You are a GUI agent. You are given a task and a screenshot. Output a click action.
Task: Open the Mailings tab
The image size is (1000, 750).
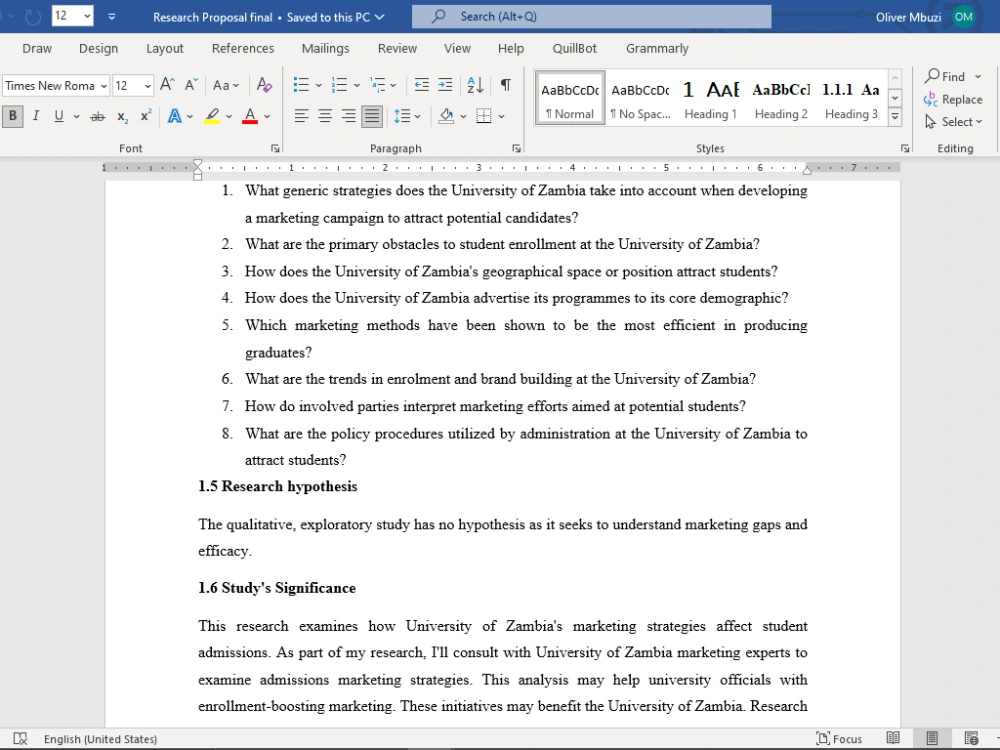[x=325, y=48]
